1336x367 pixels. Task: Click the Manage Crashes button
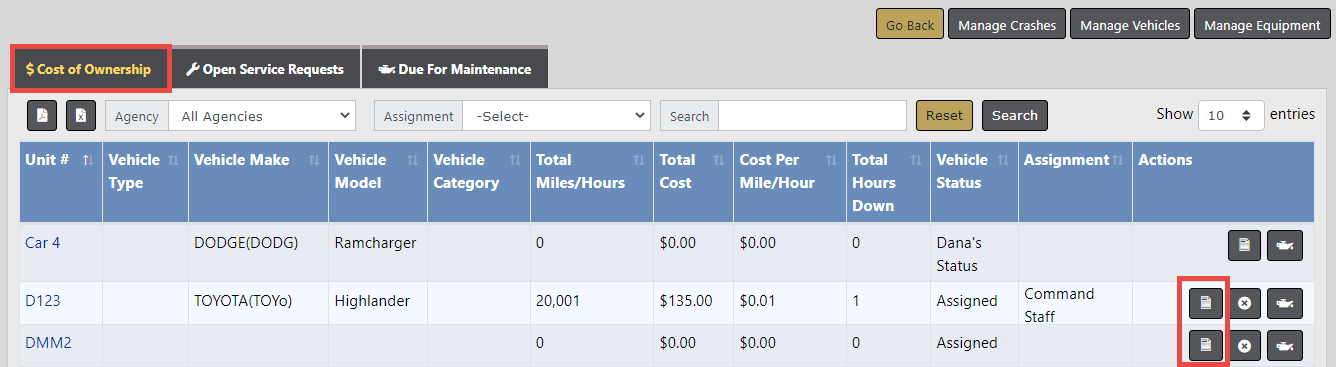pyautogui.click(x=1007, y=25)
